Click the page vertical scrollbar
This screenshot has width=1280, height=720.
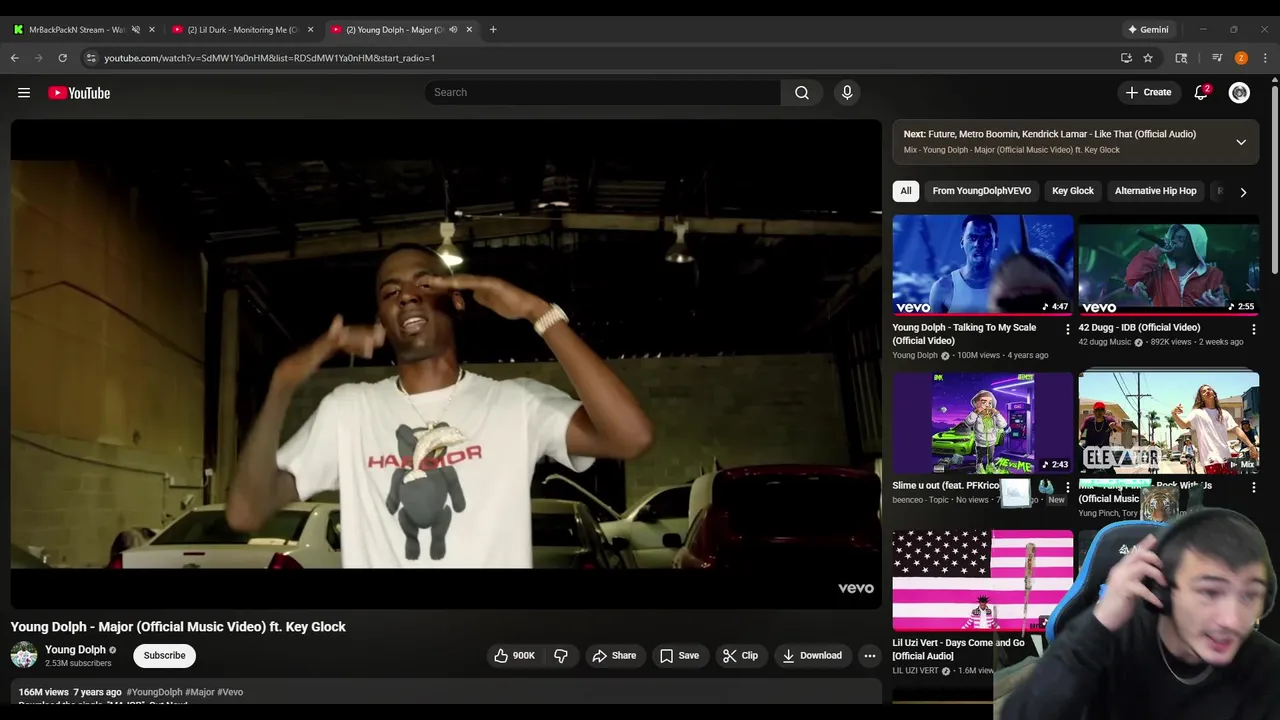1274,180
